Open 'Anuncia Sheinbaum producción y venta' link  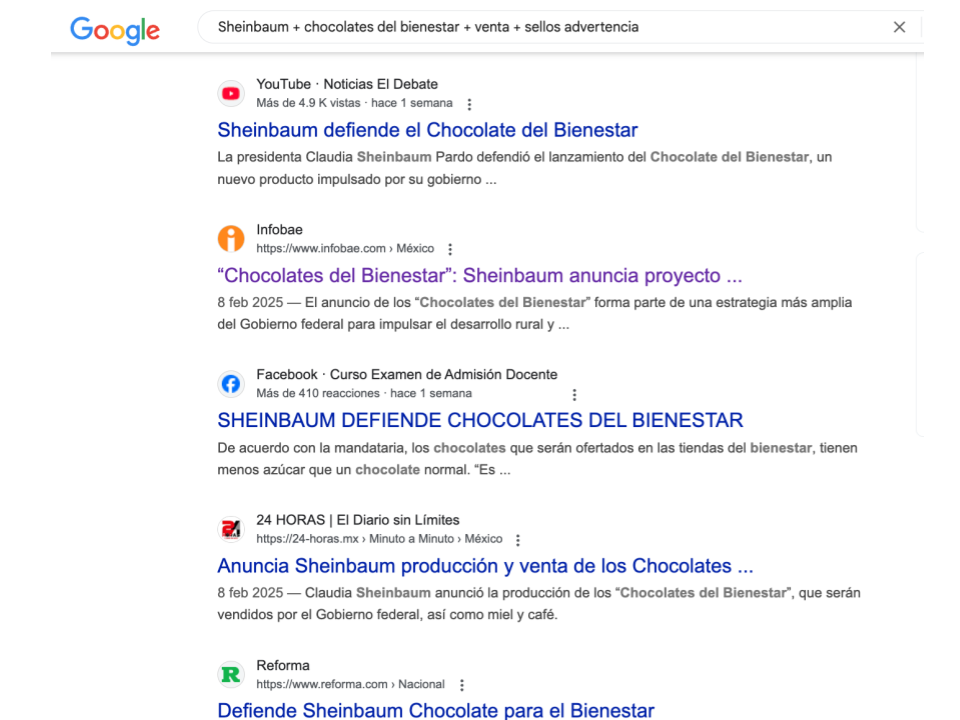[x=485, y=566]
